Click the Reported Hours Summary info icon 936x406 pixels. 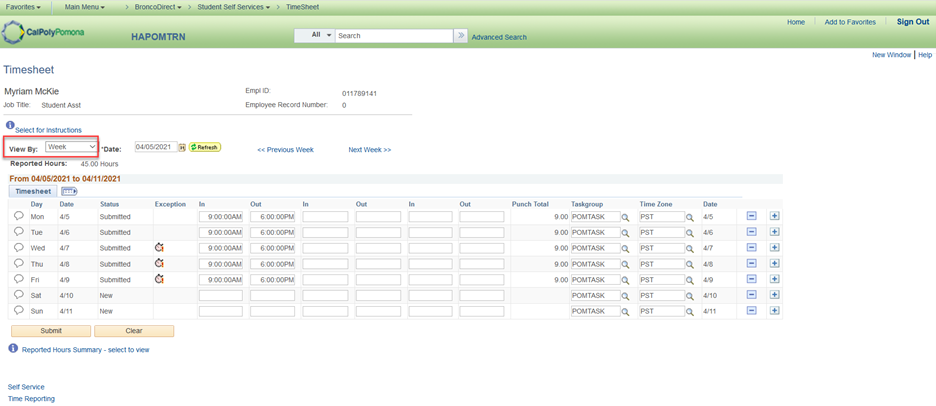coord(13,347)
